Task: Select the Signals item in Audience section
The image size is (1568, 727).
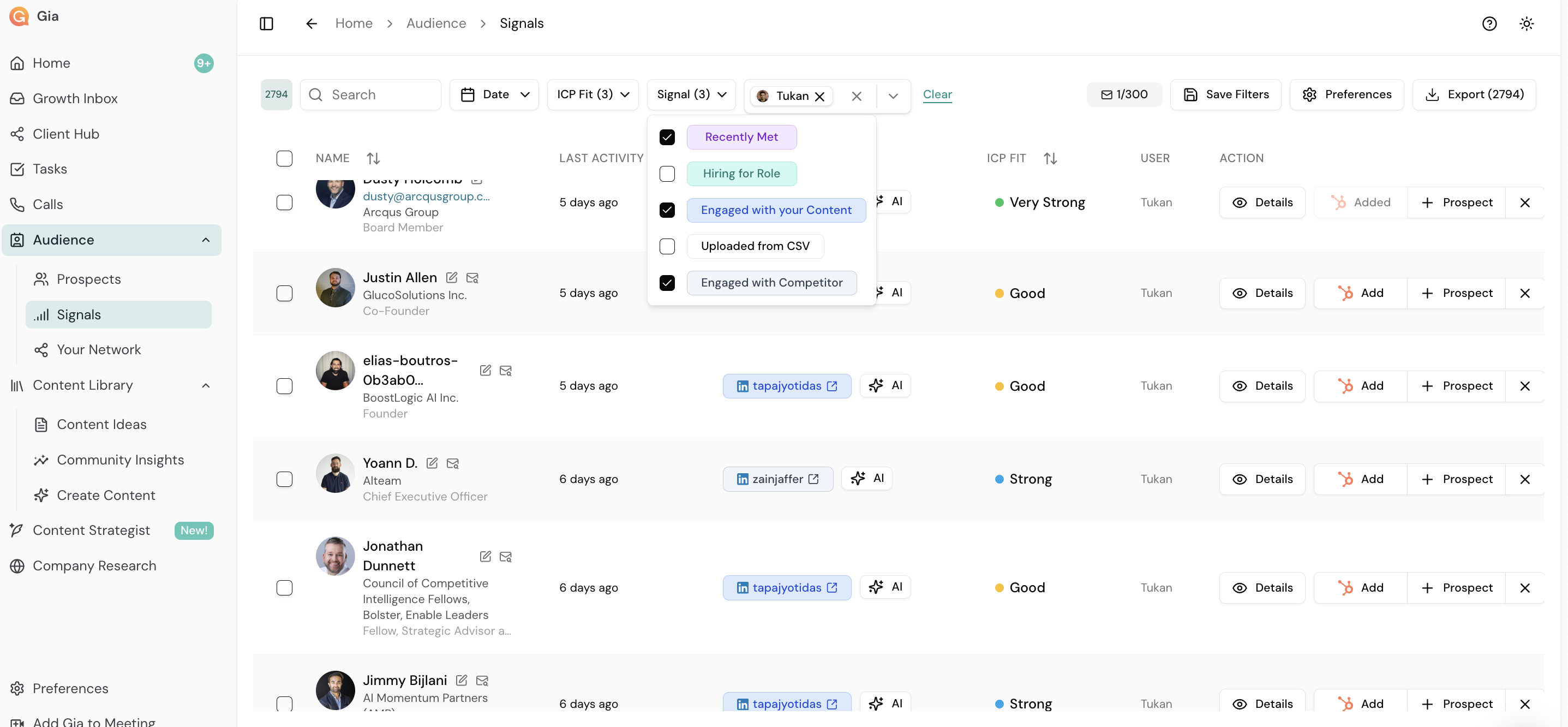Action: [79, 314]
